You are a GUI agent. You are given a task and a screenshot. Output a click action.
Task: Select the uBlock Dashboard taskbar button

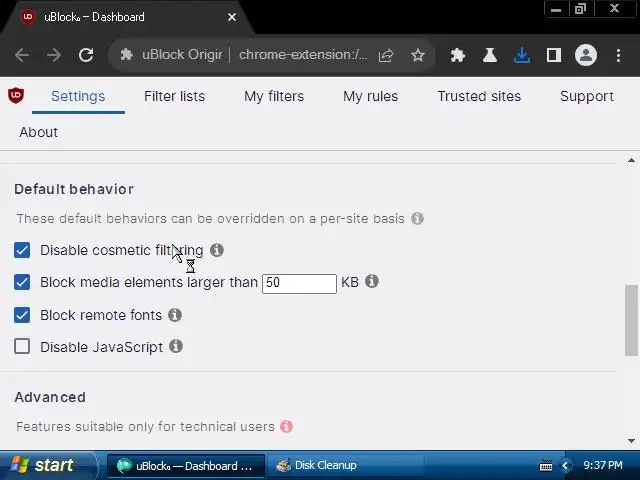point(186,466)
